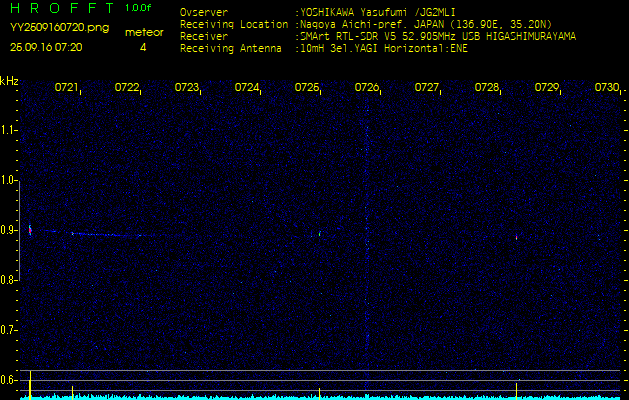
Task: Click the 'Receiving Location' label
Action: click(234, 24)
